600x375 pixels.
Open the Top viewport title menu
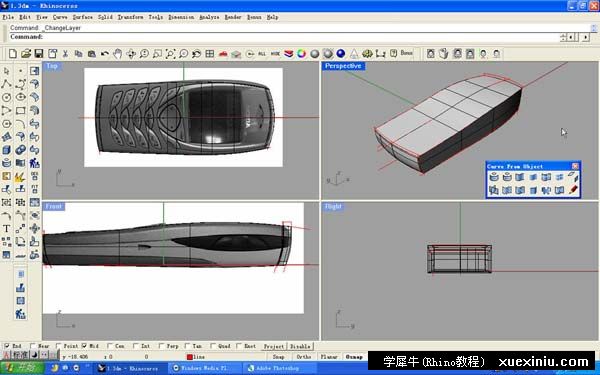[x=52, y=66]
